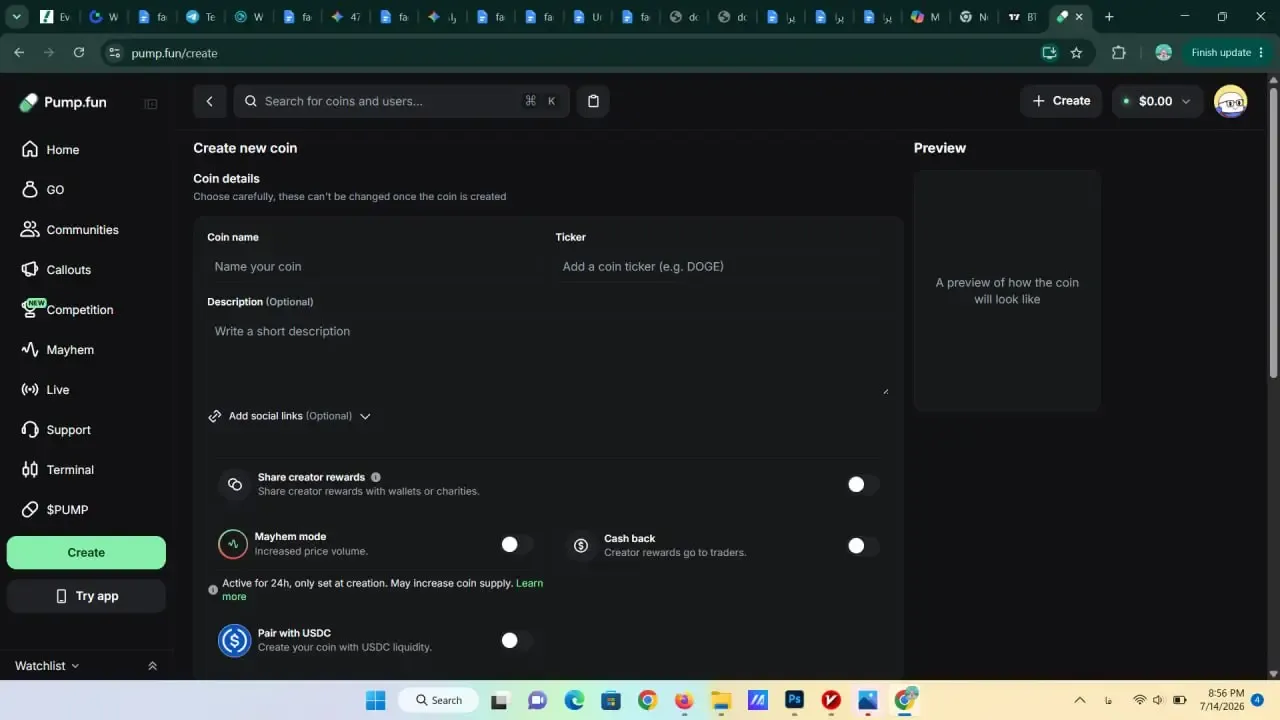Go to Live section
The height and width of the screenshot is (720, 1280).
coord(57,390)
